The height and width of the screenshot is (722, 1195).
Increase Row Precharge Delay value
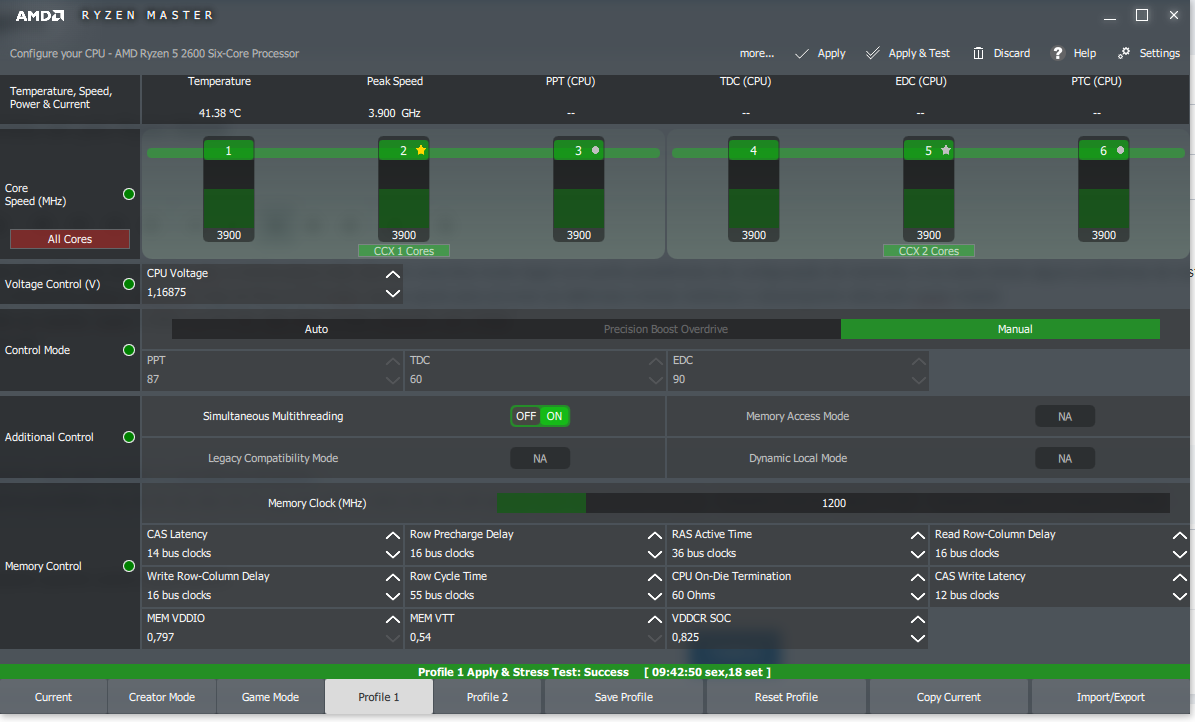[655, 536]
